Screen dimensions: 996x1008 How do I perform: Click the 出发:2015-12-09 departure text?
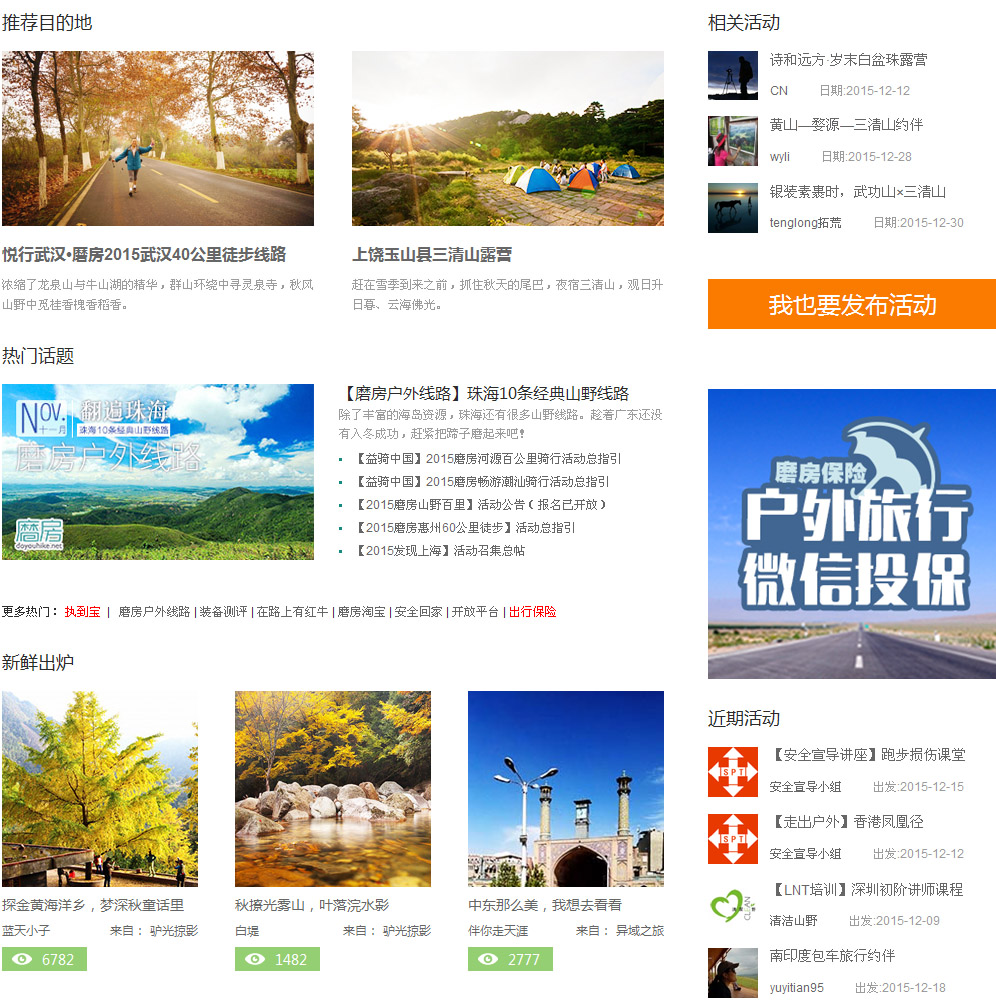coord(894,921)
